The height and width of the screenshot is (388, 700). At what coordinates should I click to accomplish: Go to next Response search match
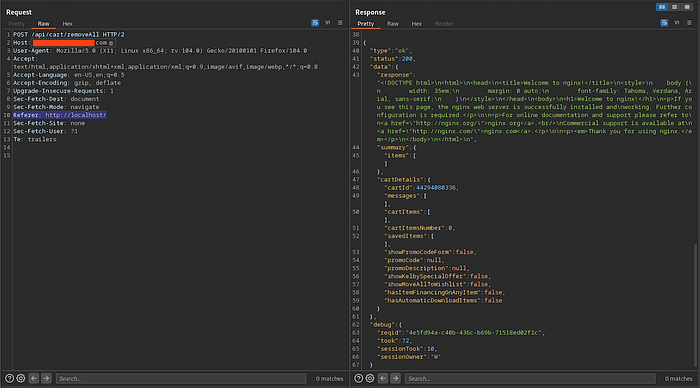tap(396, 378)
